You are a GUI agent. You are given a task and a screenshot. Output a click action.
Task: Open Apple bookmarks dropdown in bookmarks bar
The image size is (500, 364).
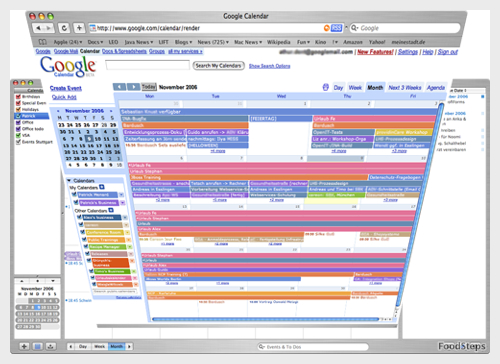click(68, 42)
